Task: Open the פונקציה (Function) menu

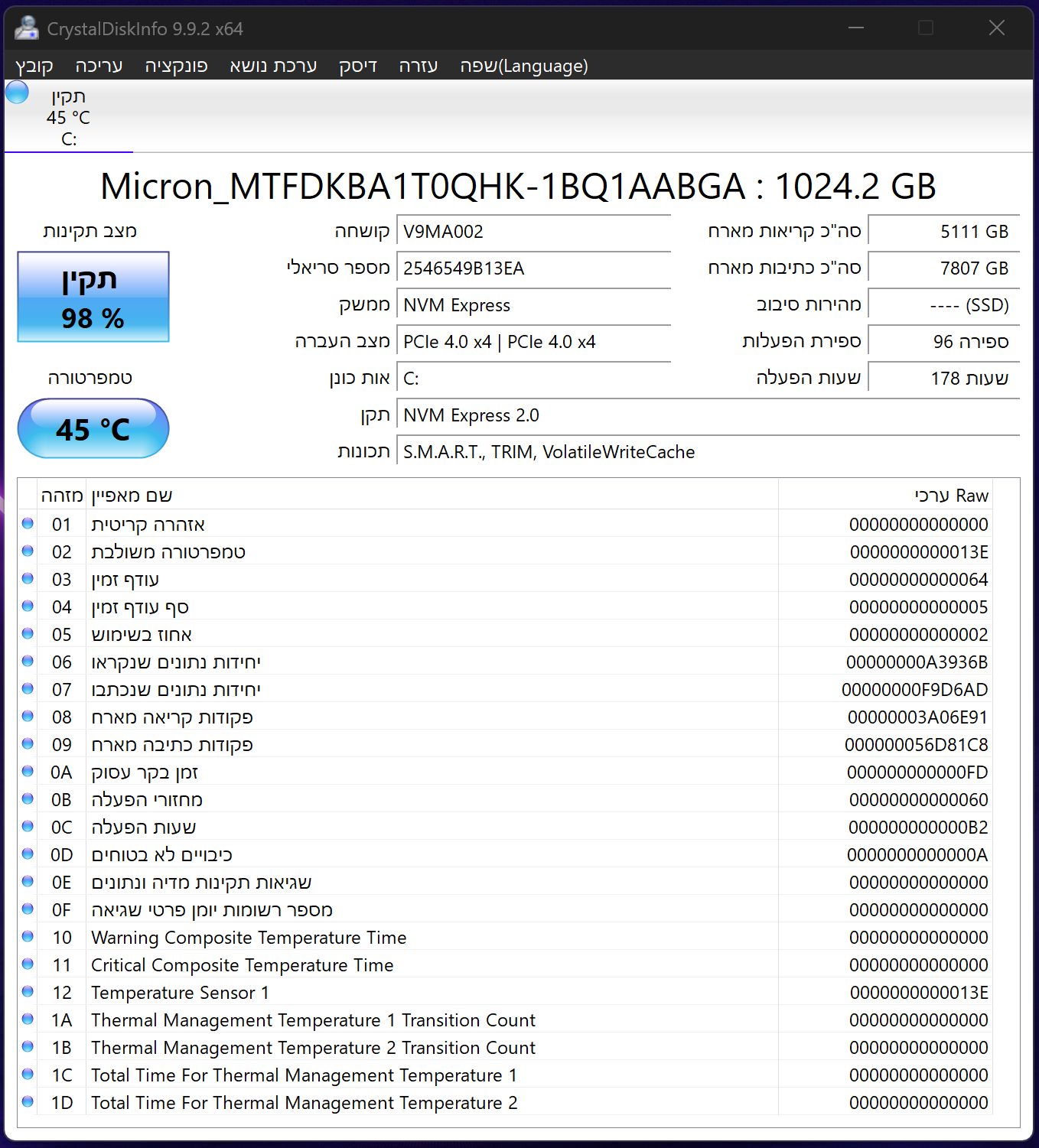Action: (x=176, y=66)
